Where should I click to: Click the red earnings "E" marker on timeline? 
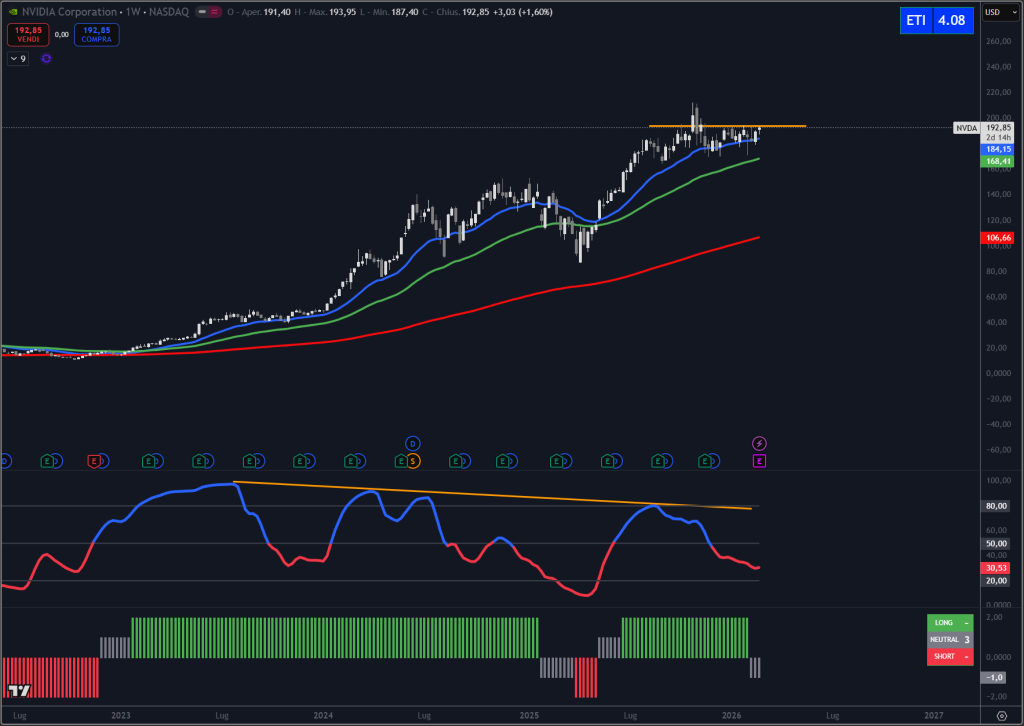pos(92,461)
